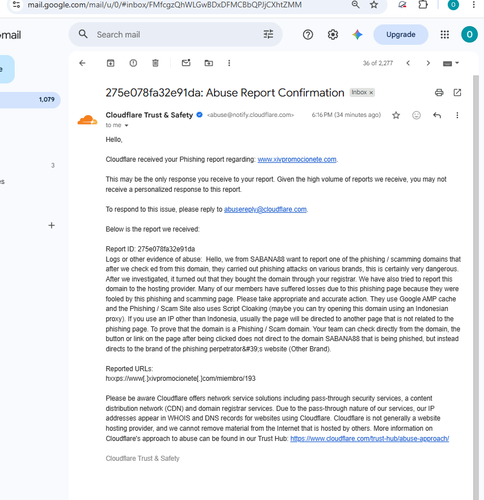Open the browser zoom indicator
Screen dimensions: 484x500
pos(355,5)
